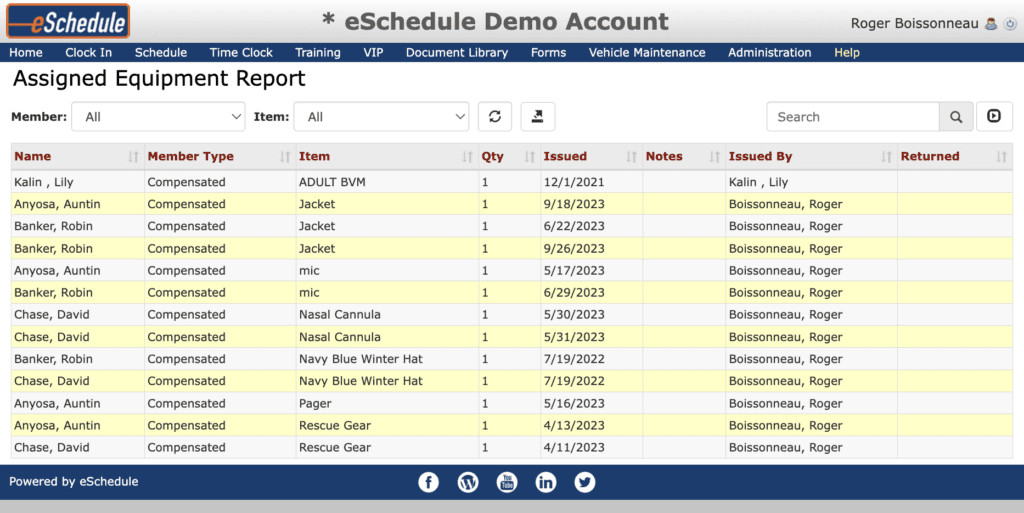Open the YouTube footer icon

coord(507,482)
